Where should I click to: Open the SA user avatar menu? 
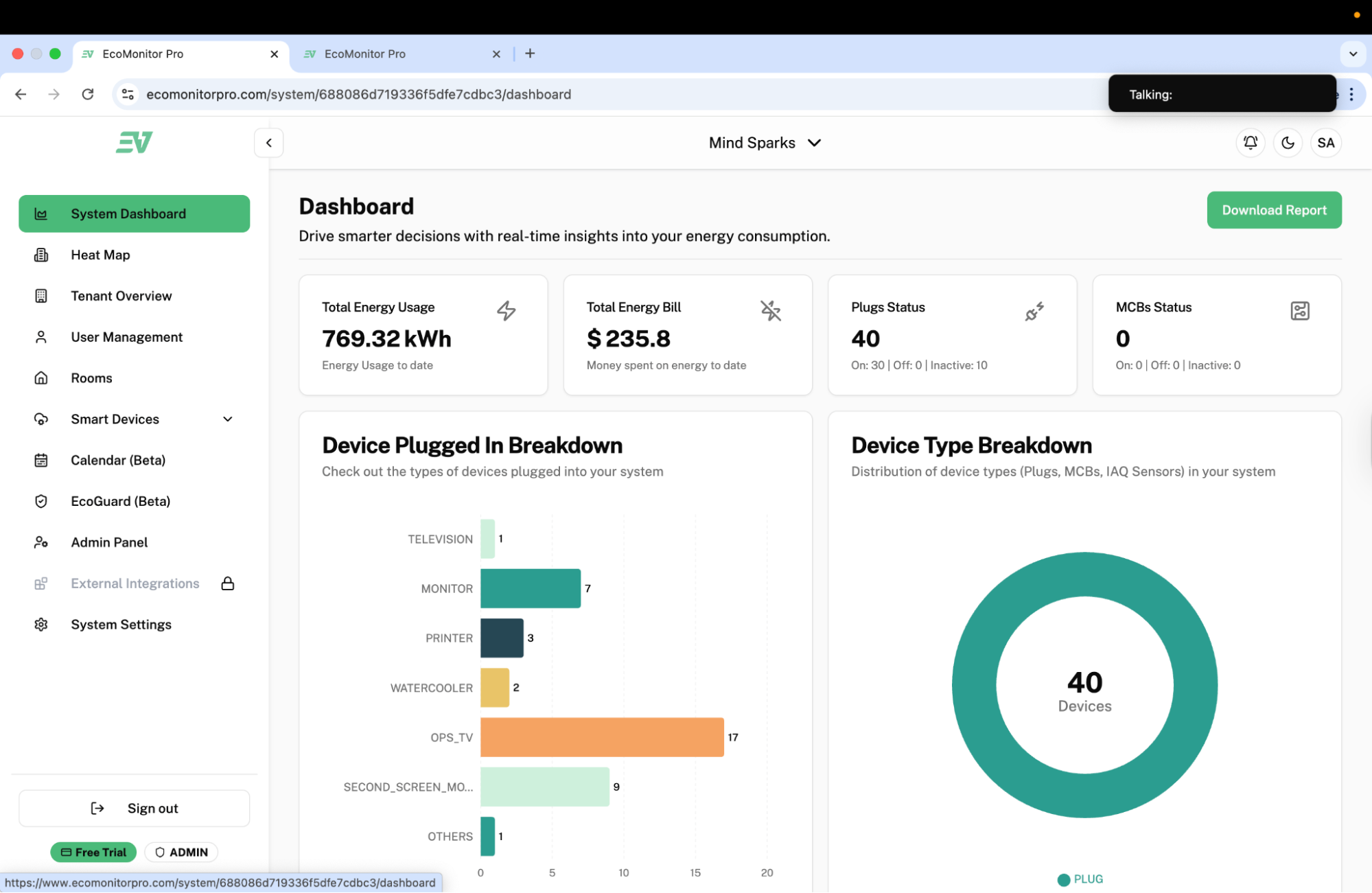pos(1325,143)
